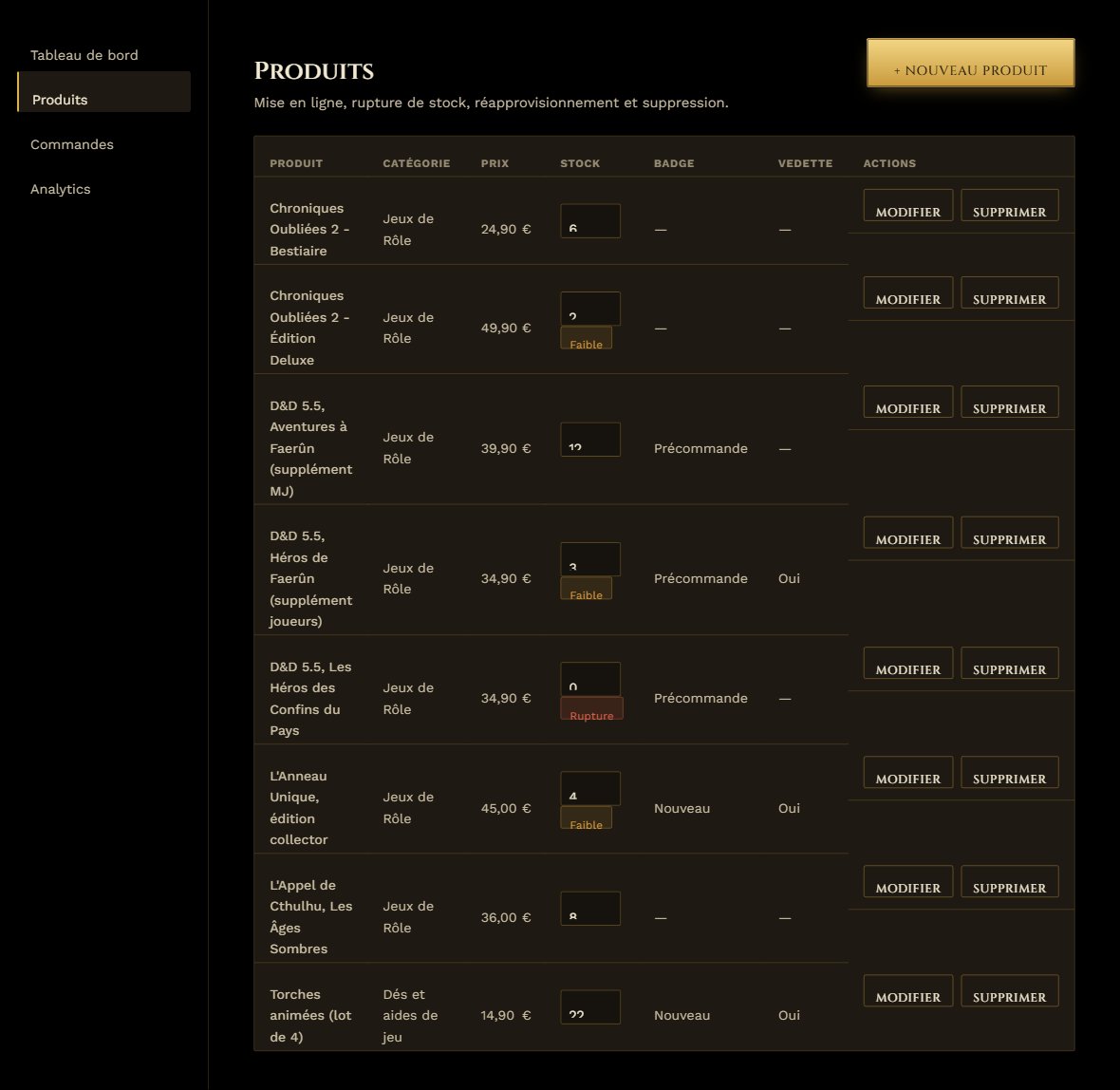Click the Produits page heading
Viewport: 1120px width, 1090px height.
click(x=313, y=71)
